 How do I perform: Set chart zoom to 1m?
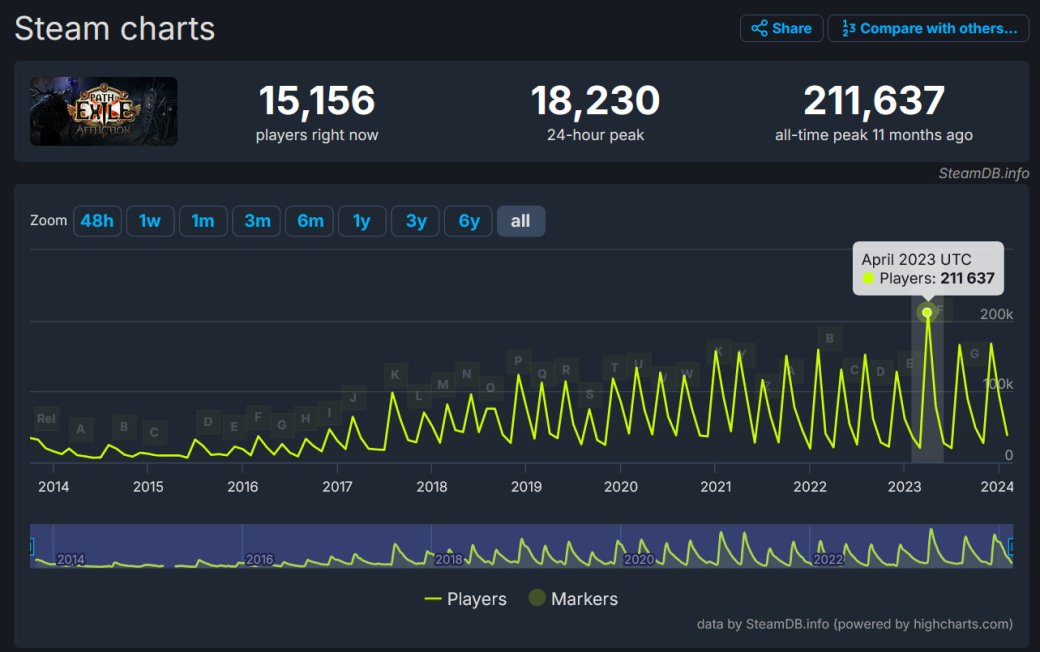pos(203,221)
